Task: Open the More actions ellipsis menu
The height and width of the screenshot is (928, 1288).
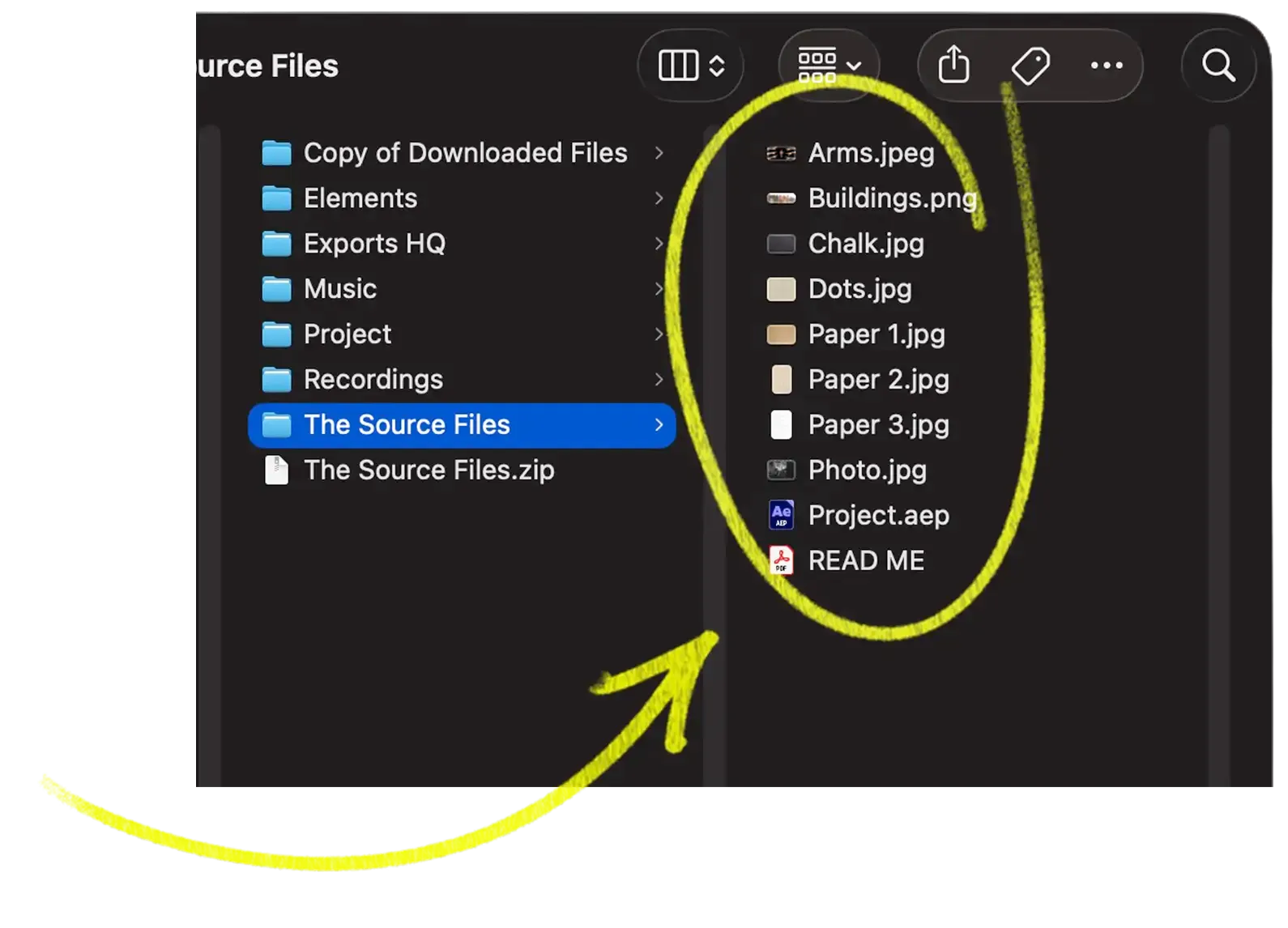Action: coord(1107,65)
